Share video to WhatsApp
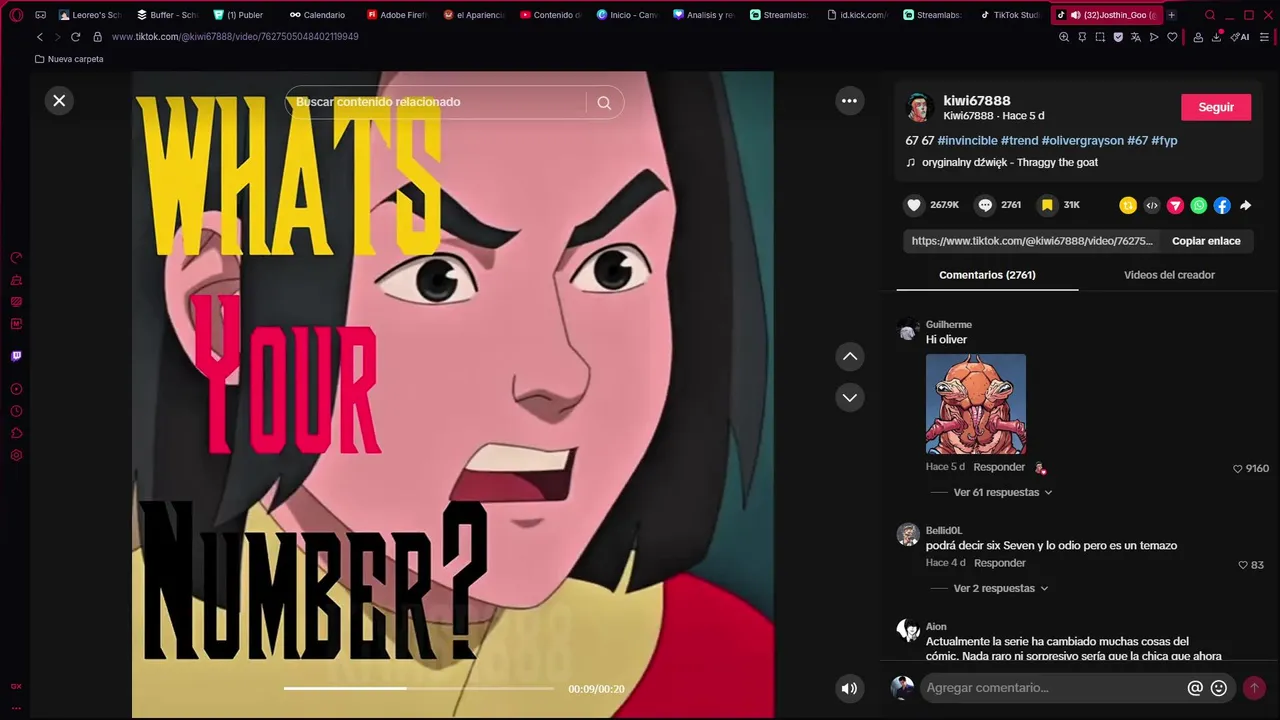1280x720 pixels. 1199,205
